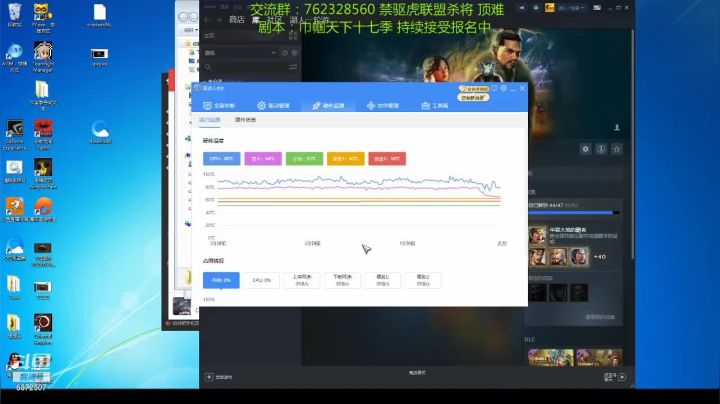Screen dimensions: 720x404
Task: Open the message icon in driver tool title bar
Action: [495, 88]
